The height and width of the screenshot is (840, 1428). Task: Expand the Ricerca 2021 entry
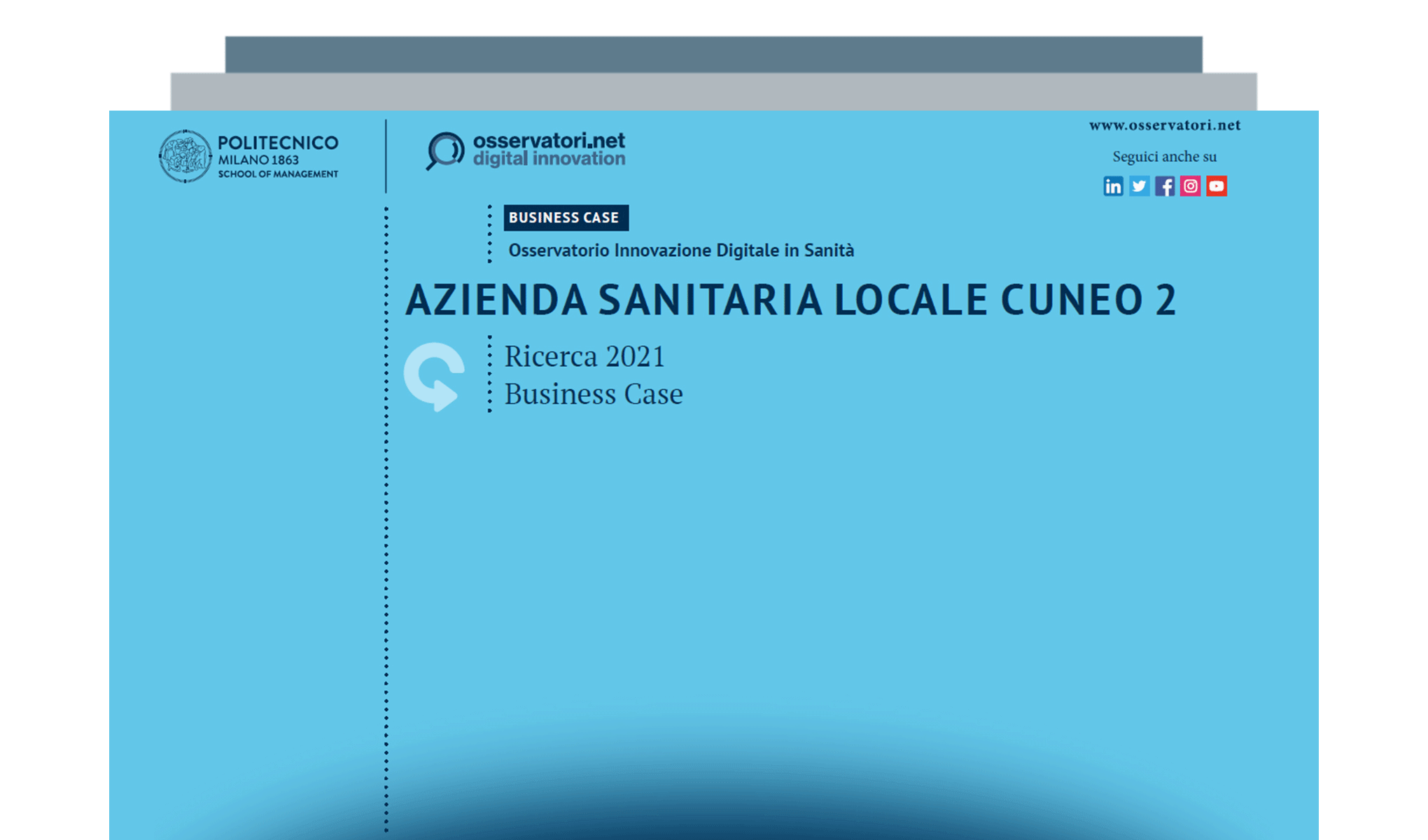(x=585, y=357)
